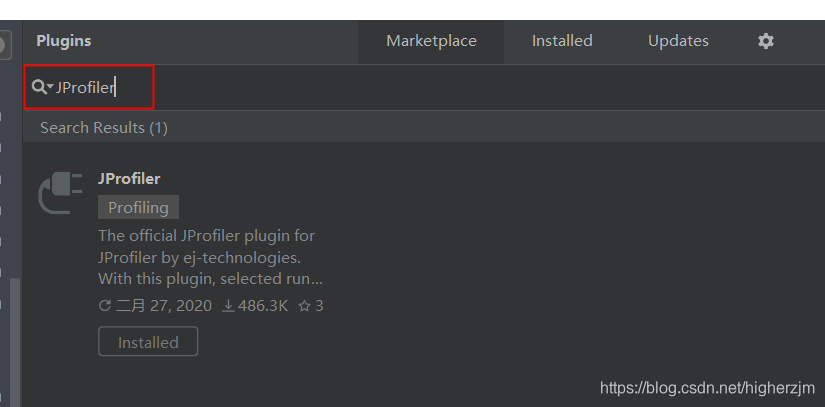Switch to the Installed tab

coord(562,41)
